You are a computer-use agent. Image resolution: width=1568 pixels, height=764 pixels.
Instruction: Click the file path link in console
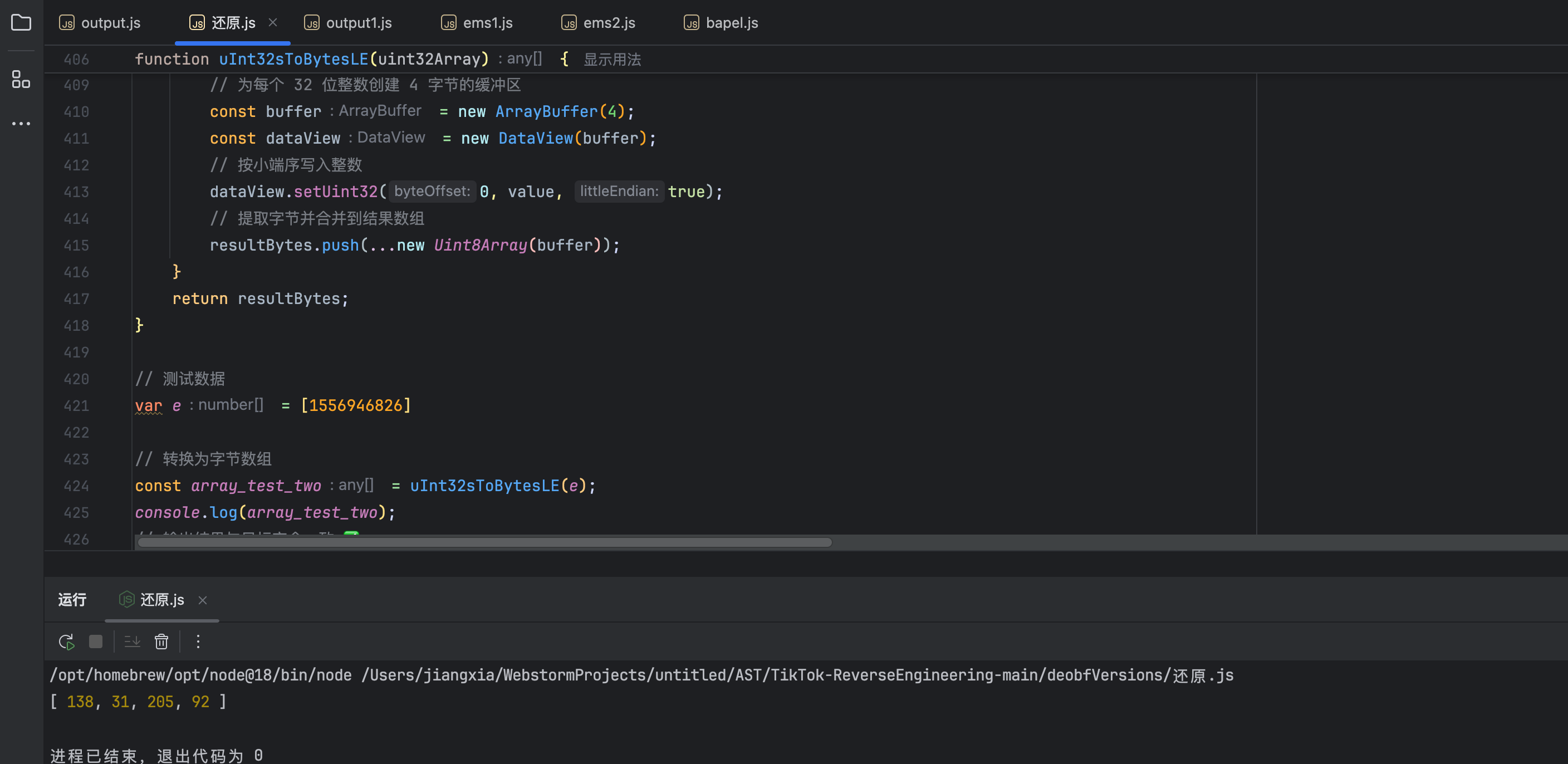pos(797,675)
